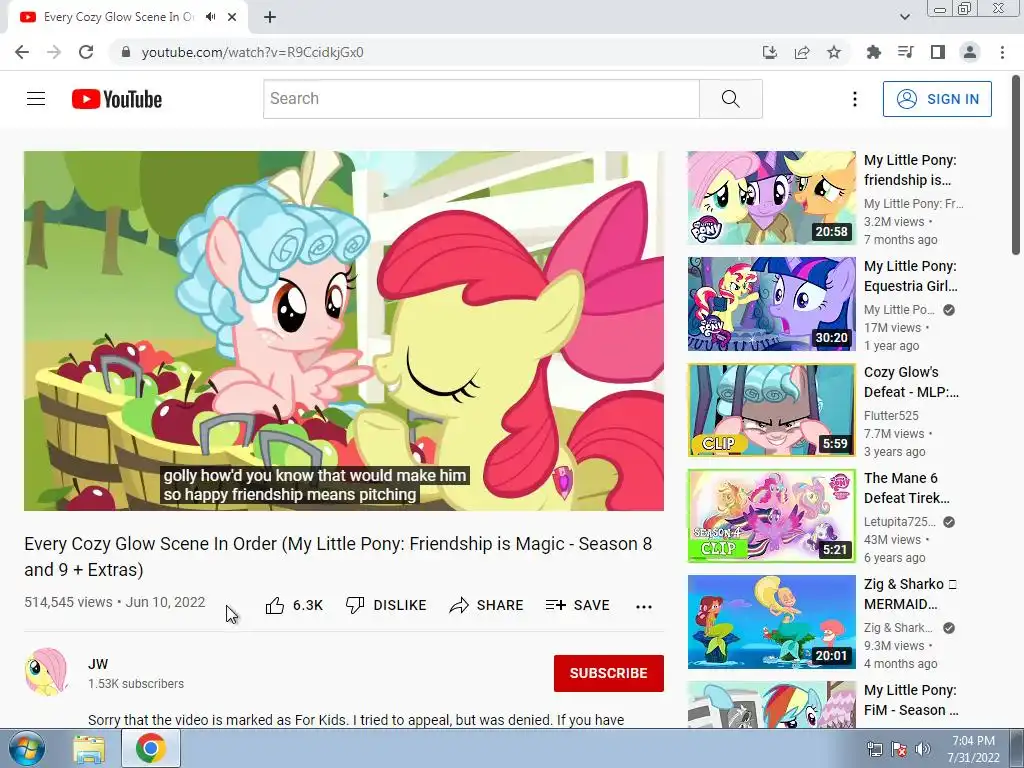Open The Mane 6 Defeat Tirek thumbnail

click(x=771, y=516)
